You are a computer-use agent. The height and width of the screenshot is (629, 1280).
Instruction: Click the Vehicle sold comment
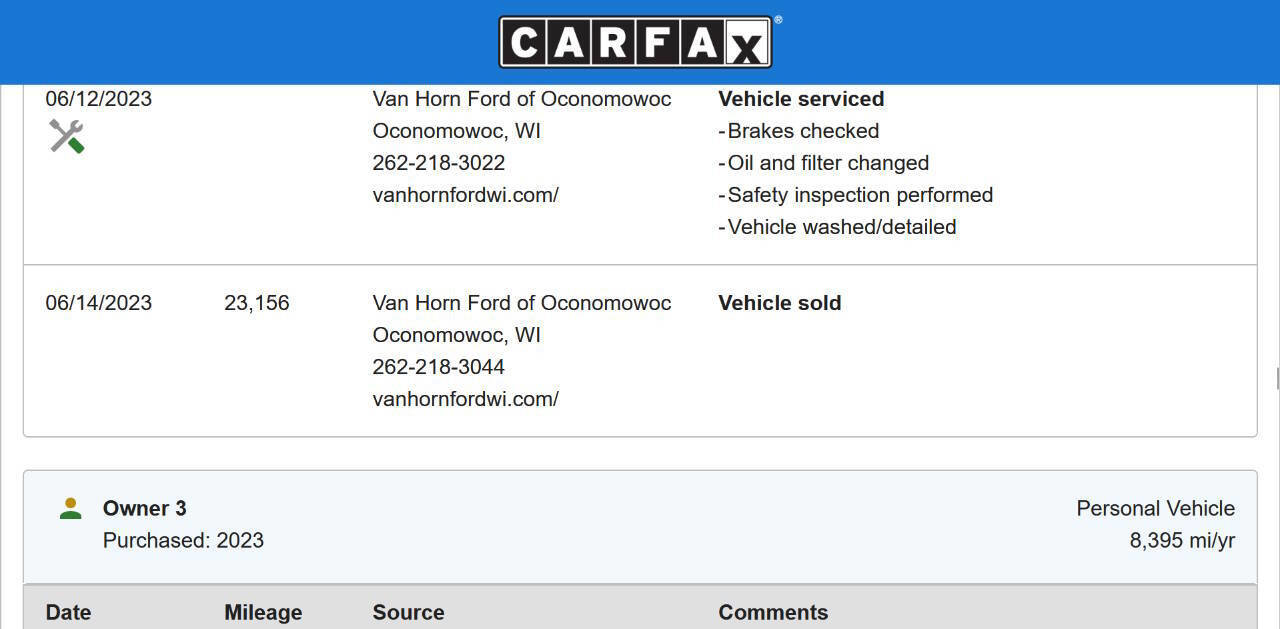click(779, 303)
